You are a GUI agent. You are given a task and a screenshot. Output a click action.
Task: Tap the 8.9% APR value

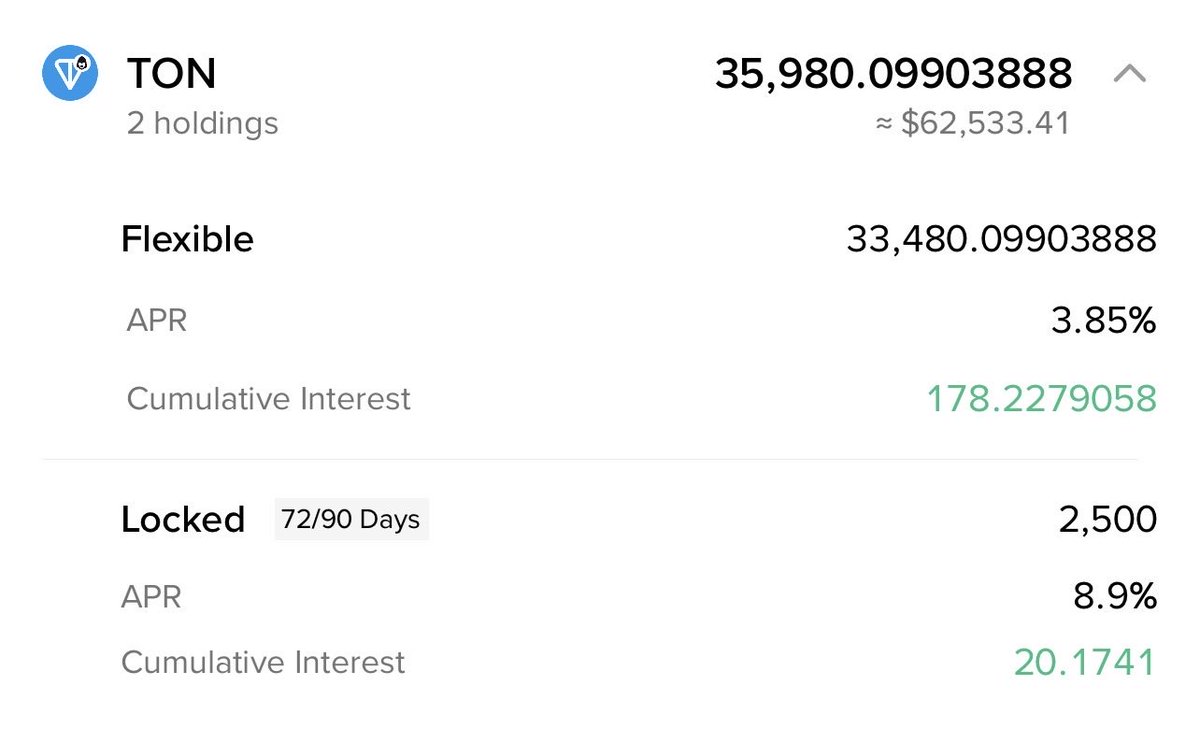point(1116,598)
